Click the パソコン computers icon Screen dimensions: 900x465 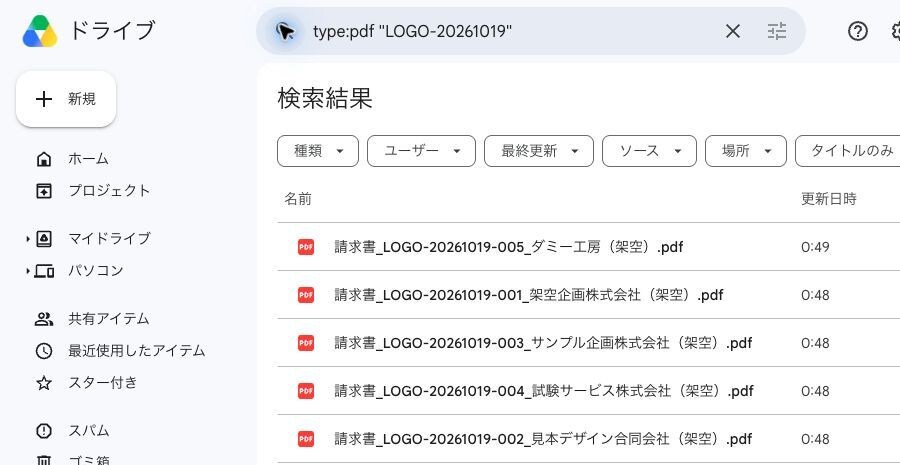pos(44,271)
